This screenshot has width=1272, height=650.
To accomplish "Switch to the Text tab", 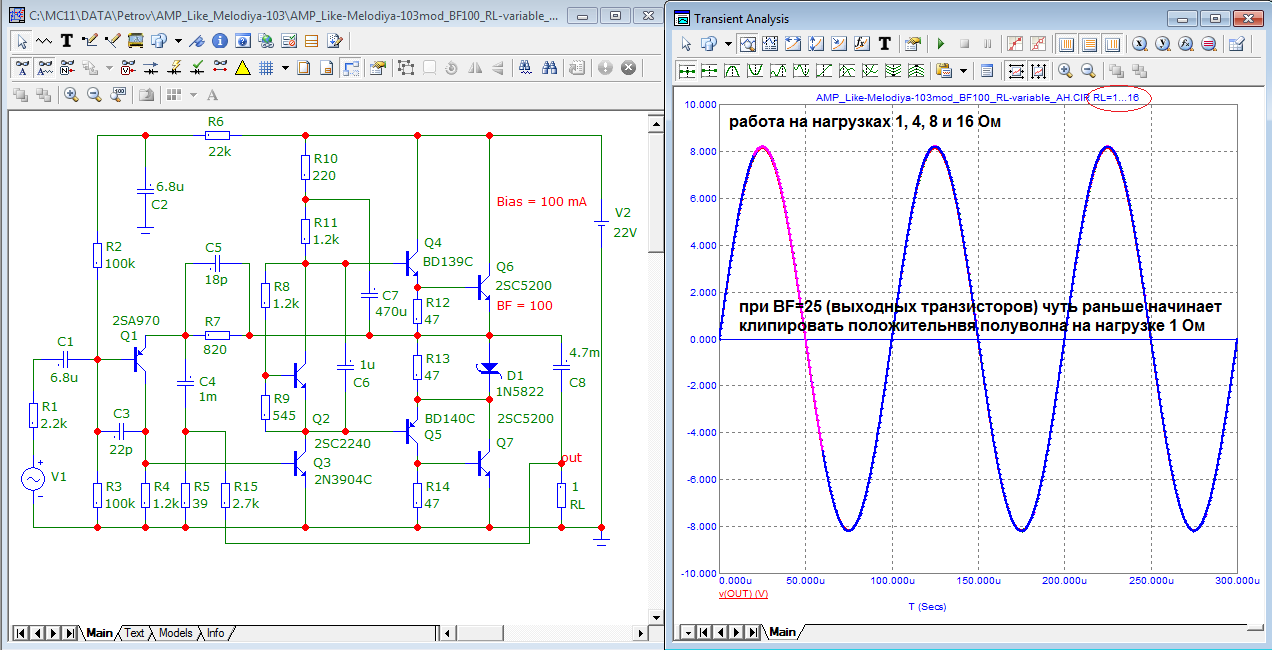I will click(x=134, y=633).
